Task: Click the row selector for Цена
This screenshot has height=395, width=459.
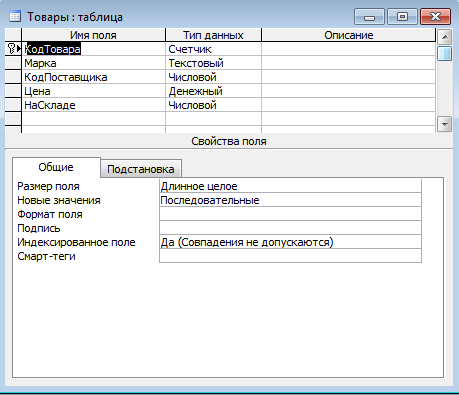Action: [13, 91]
